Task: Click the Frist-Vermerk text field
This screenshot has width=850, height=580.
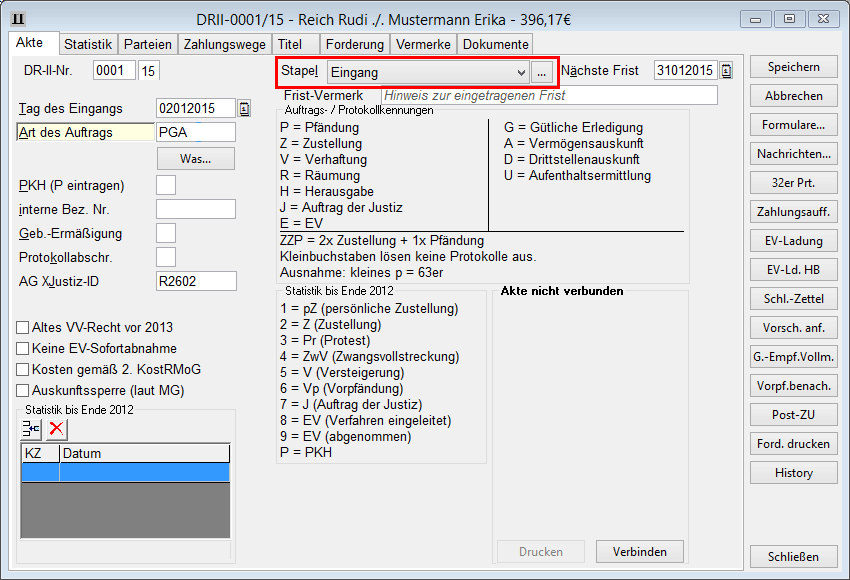Action: tap(548, 95)
